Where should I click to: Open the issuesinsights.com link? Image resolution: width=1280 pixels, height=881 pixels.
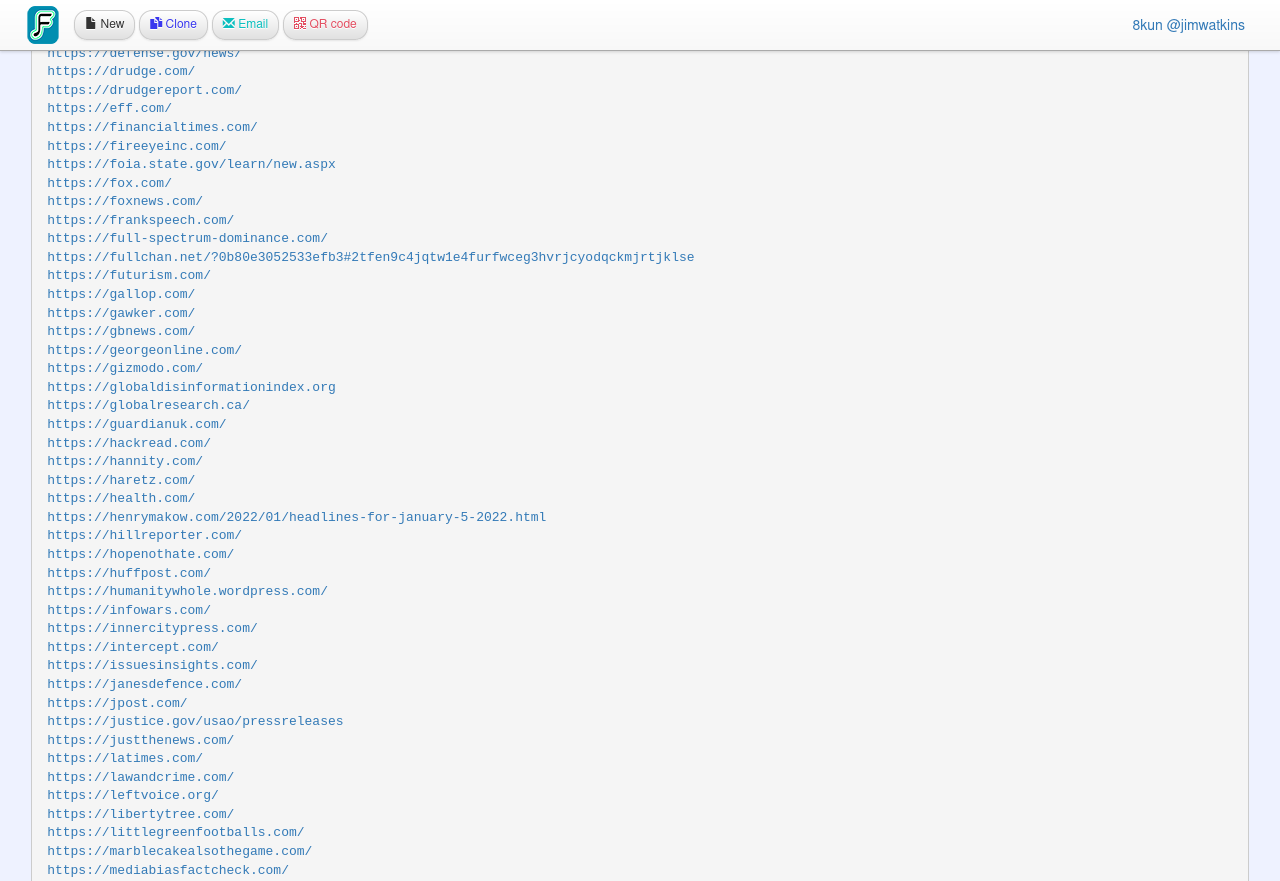(x=152, y=666)
